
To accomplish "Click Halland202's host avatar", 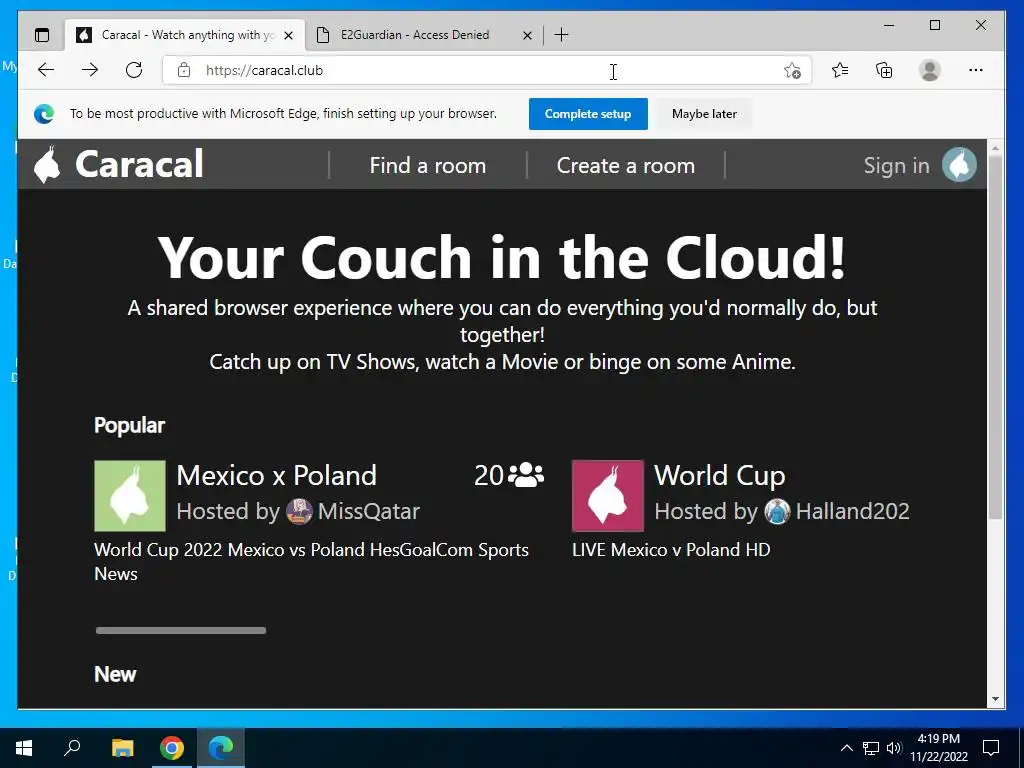I will [x=777, y=511].
